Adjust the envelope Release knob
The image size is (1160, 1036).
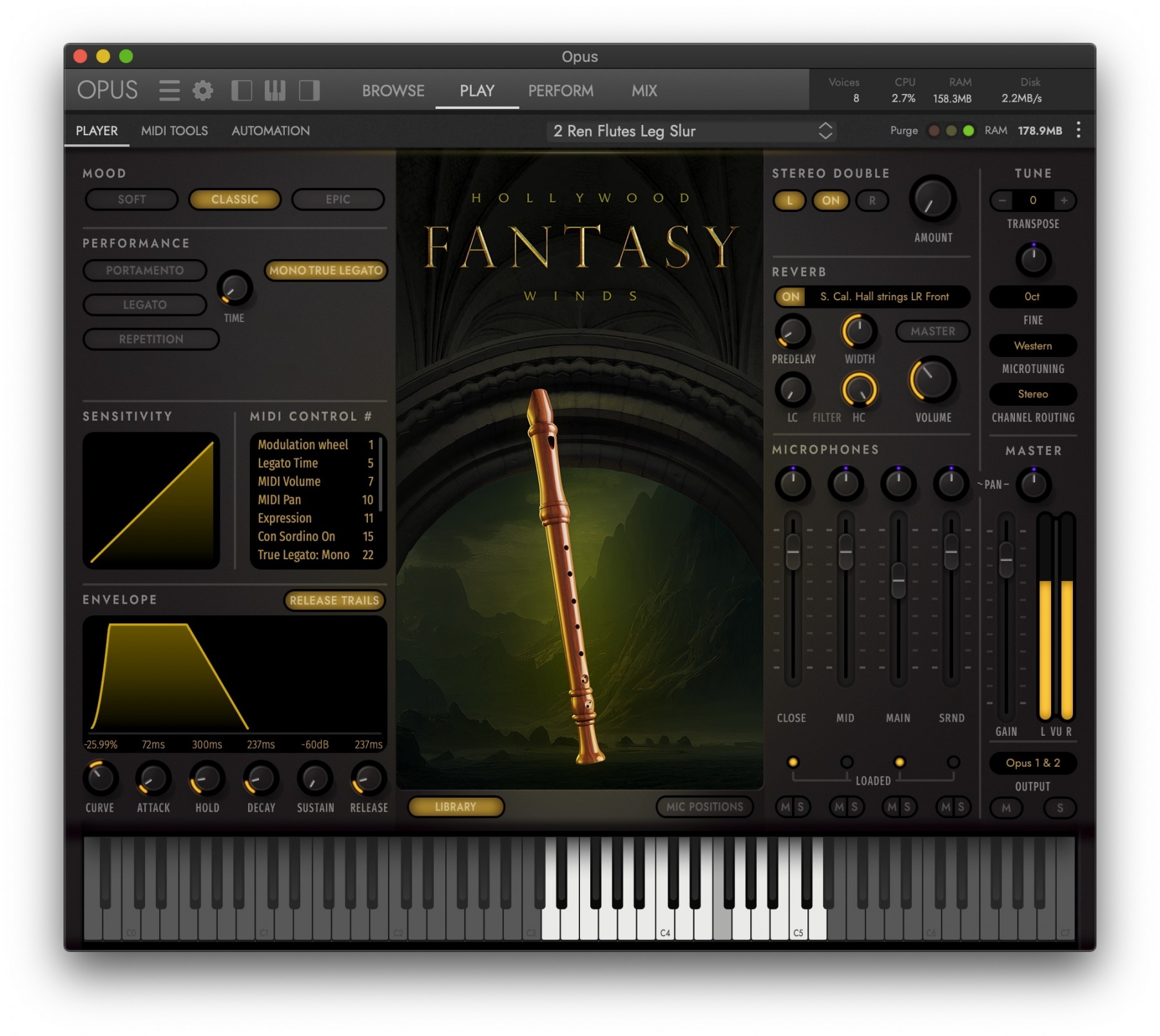point(369,778)
